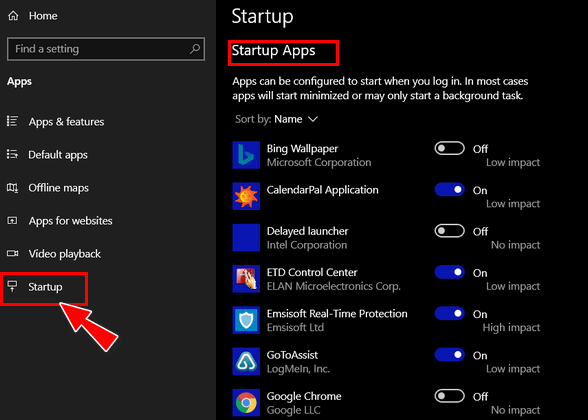Screen dimensions: 588x420
Task: Click the Bing Wallpaper app icon
Action: tap(246, 155)
